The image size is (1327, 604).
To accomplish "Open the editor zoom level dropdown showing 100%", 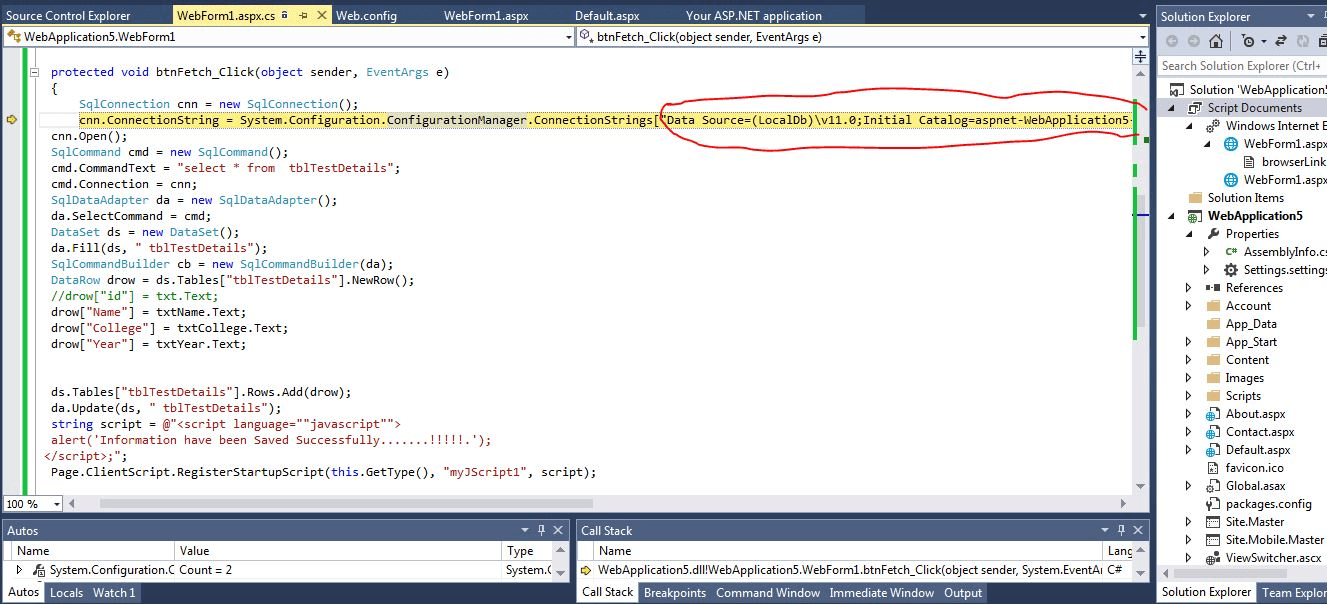I will [x=31, y=502].
